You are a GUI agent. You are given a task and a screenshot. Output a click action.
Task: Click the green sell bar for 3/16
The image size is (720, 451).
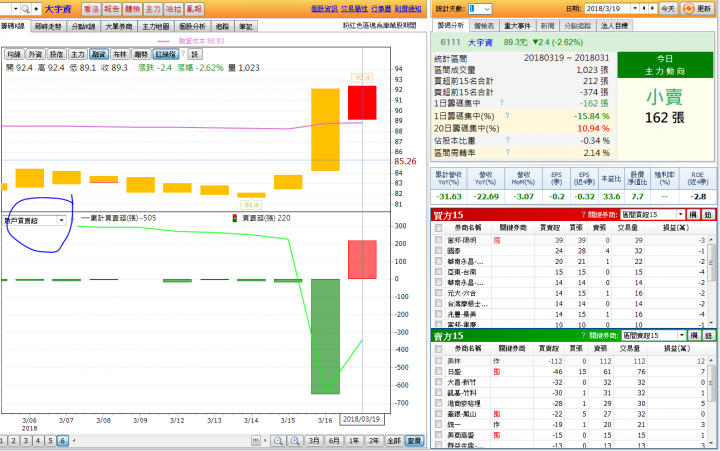click(x=326, y=336)
